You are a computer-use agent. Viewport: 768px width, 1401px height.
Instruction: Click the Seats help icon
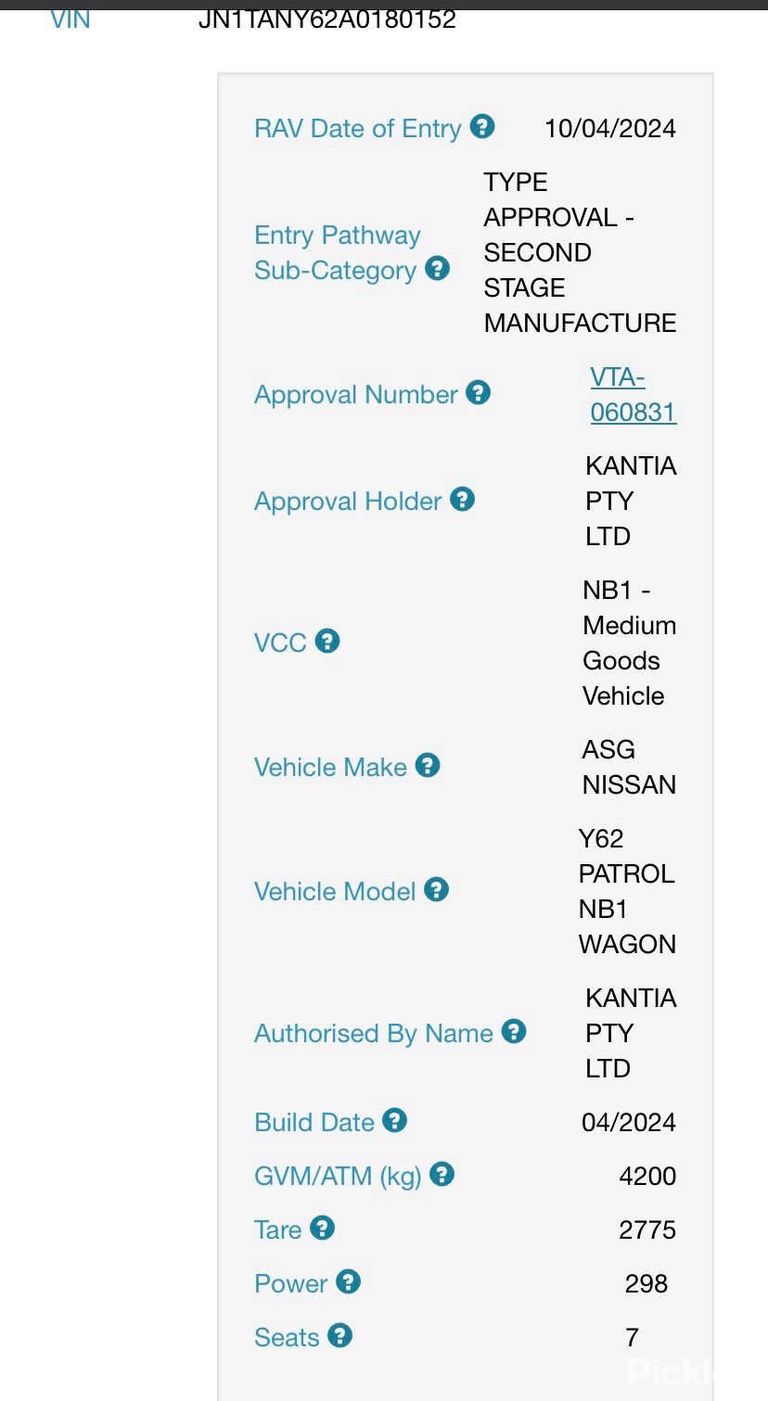pos(340,1335)
